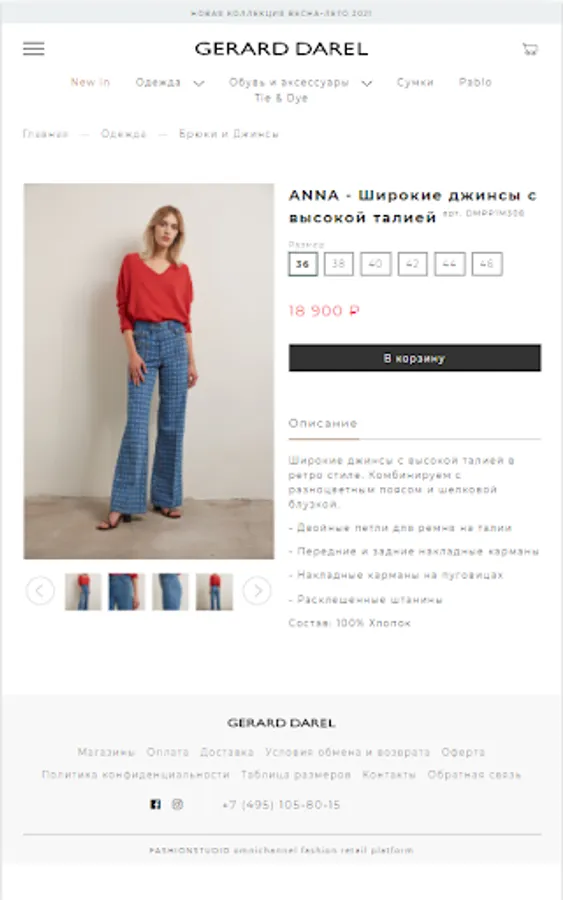Image resolution: width=563 pixels, height=900 pixels.
Task: Go to homepage via header GERARD DAREL logo
Action: click(x=281, y=49)
